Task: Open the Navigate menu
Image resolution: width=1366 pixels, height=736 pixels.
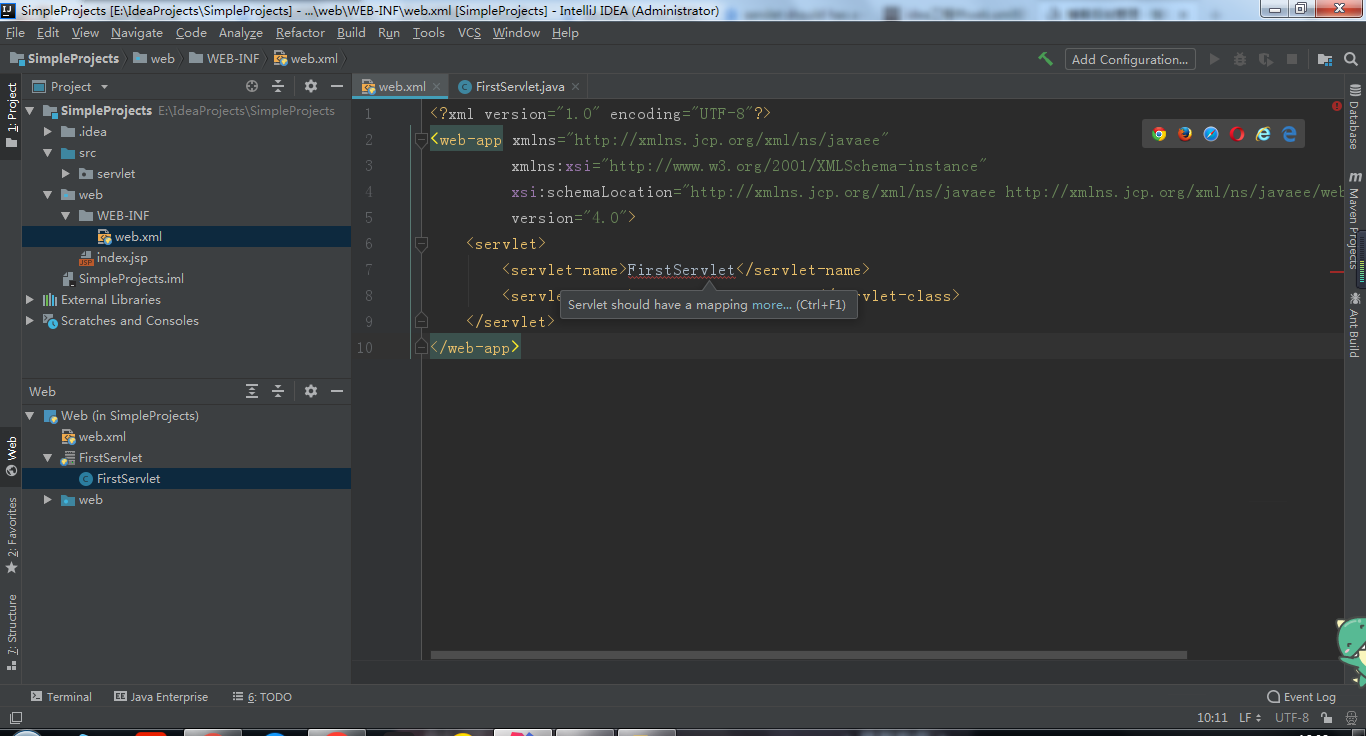Action: [137, 33]
